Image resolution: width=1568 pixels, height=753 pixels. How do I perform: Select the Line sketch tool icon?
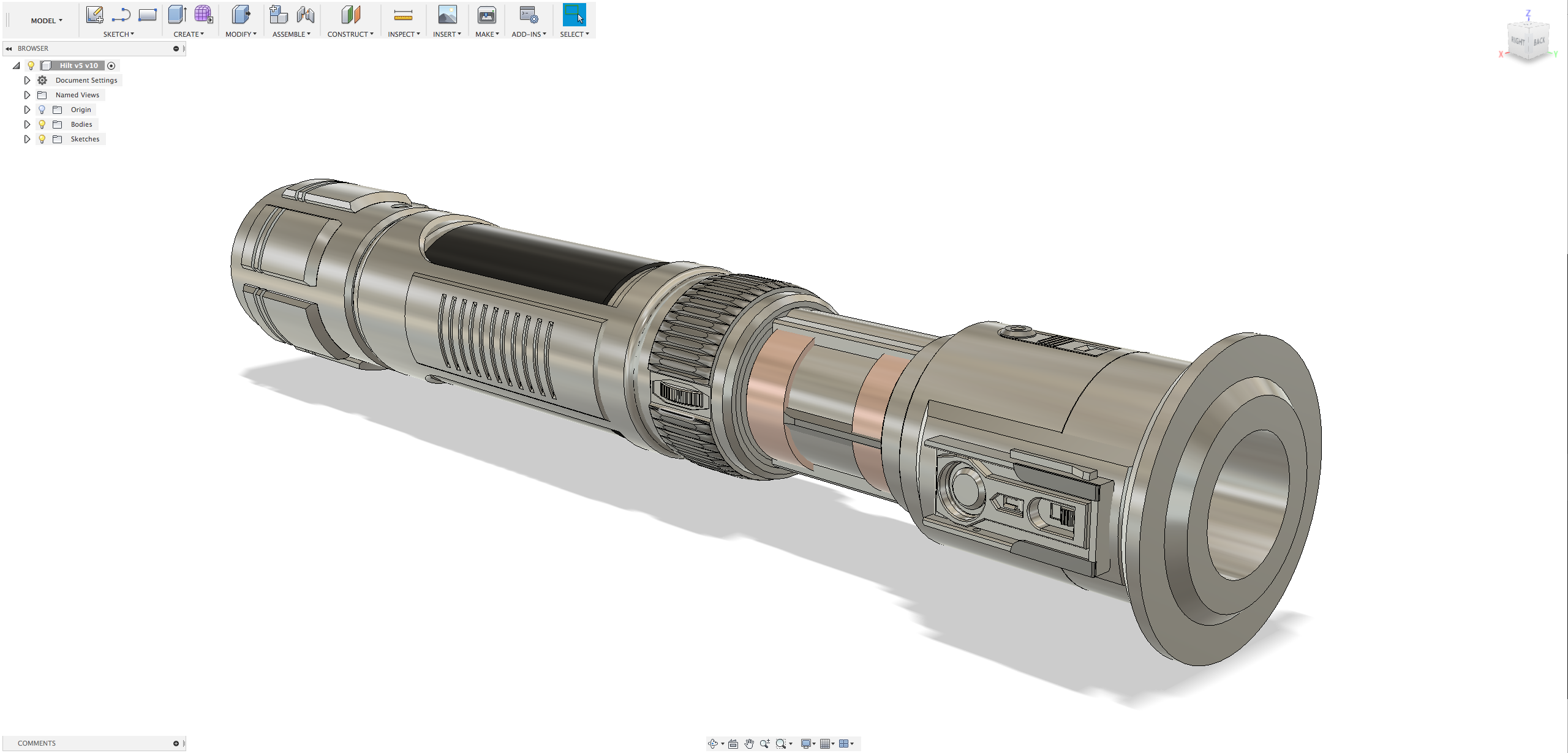[121, 15]
